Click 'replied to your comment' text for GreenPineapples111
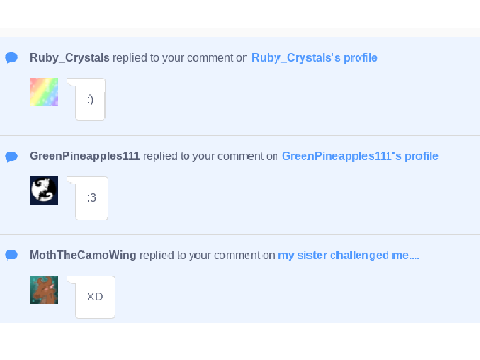Image resolution: width=480 pixels, height=360 pixels. pos(203,156)
